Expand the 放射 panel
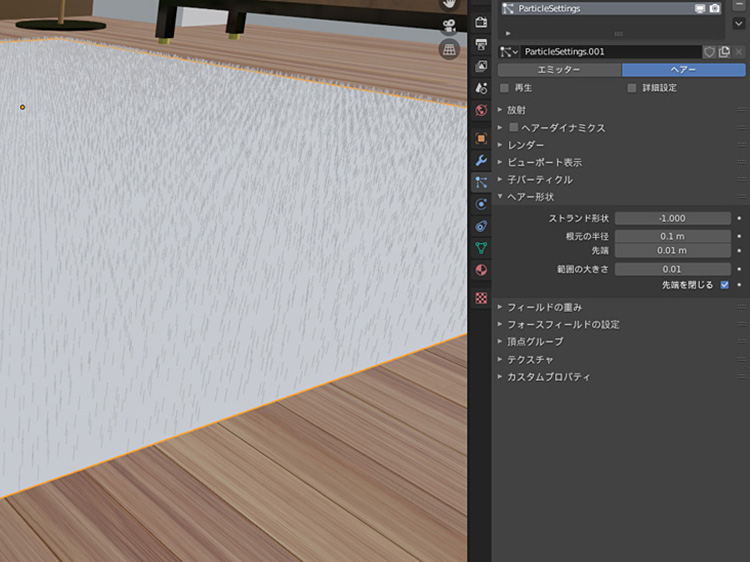The width and height of the screenshot is (750, 562). tap(517, 110)
